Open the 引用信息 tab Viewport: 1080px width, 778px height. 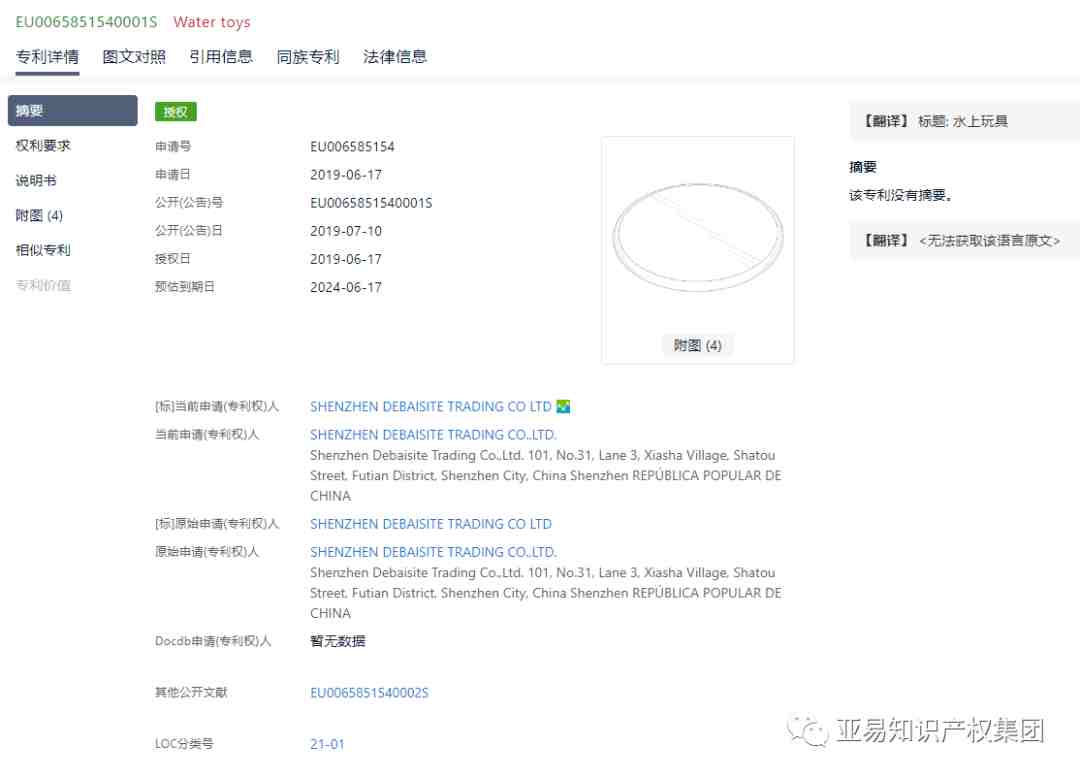pyautogui.click(x=221, y=56)
